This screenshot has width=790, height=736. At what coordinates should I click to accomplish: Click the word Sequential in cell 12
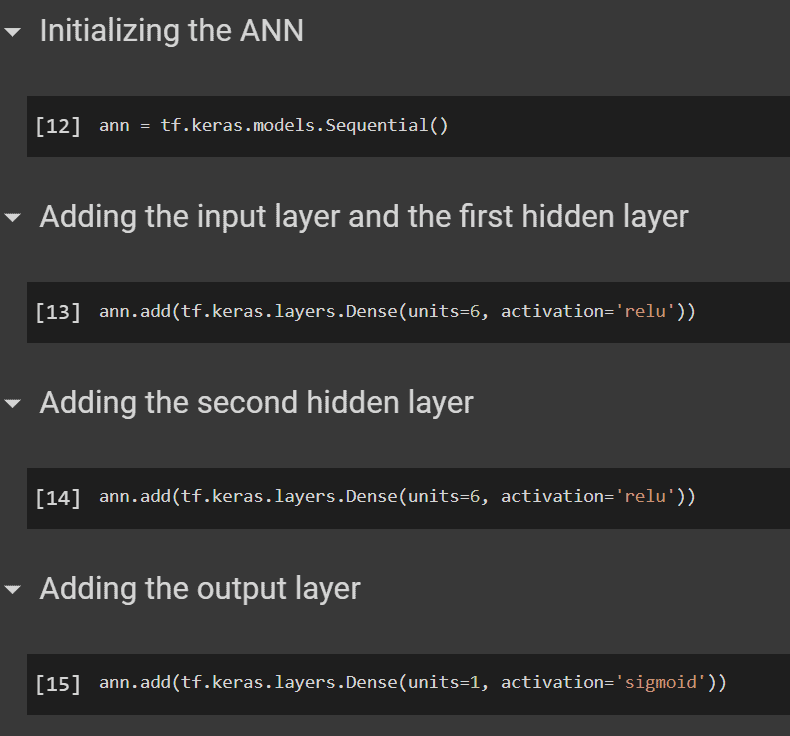(382, 126)
